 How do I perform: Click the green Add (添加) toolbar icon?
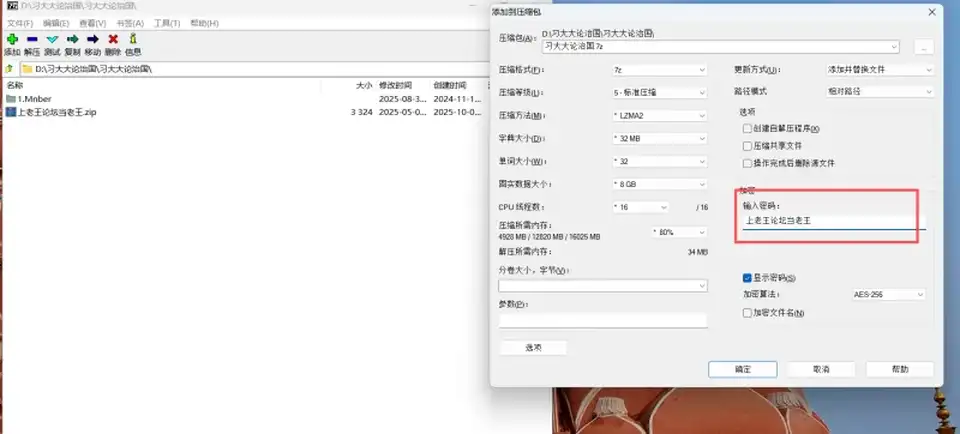click(12, 40)
